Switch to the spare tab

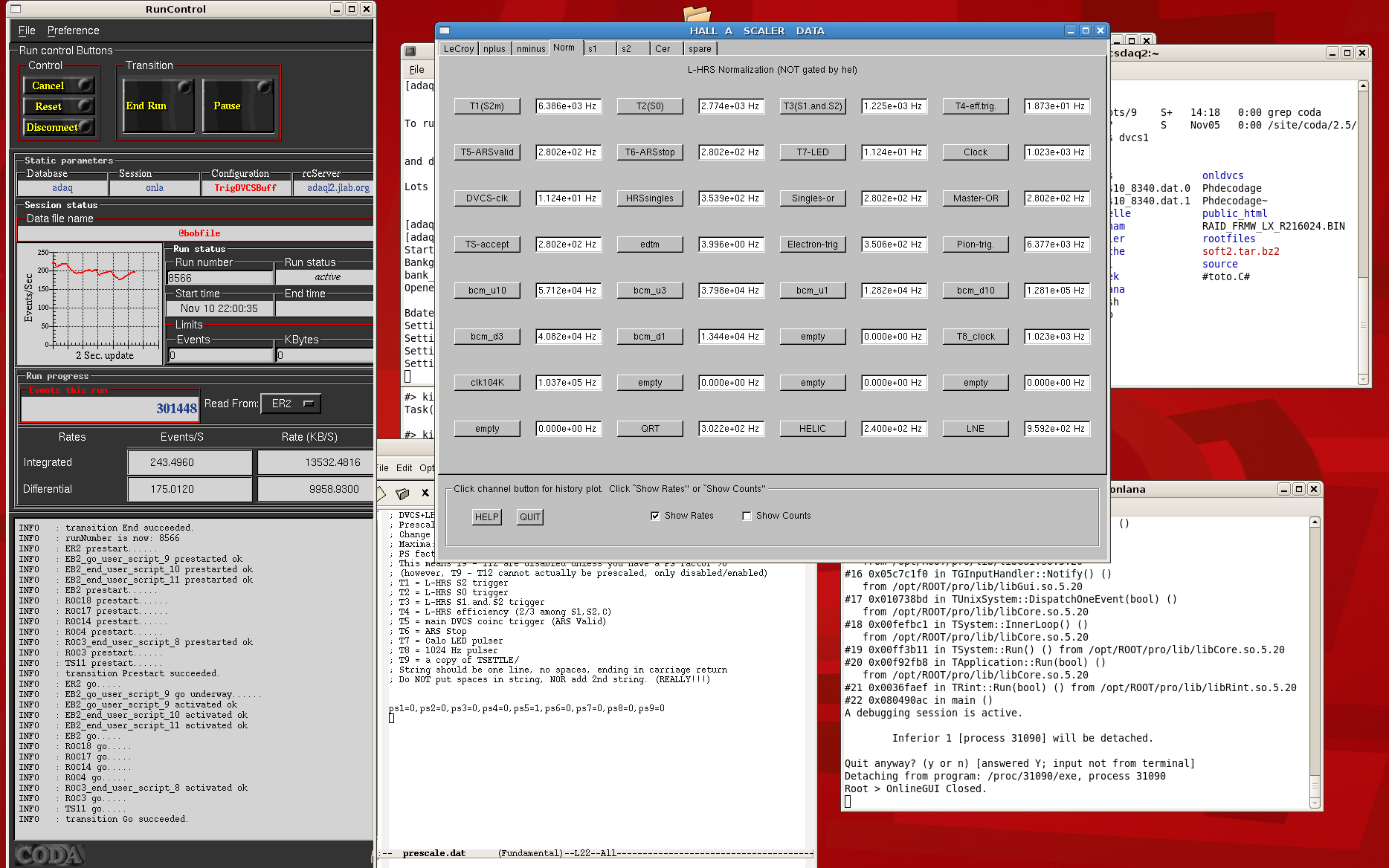(700, 49)
